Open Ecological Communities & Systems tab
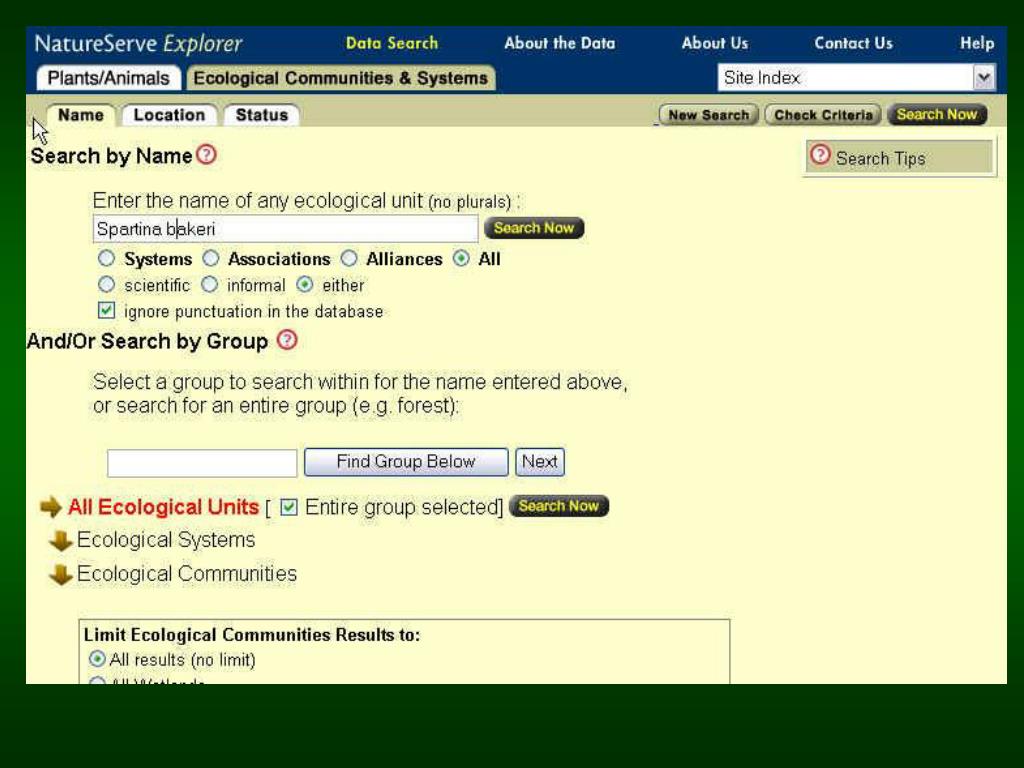This screenshot has width=1024, height=768. 340,78
